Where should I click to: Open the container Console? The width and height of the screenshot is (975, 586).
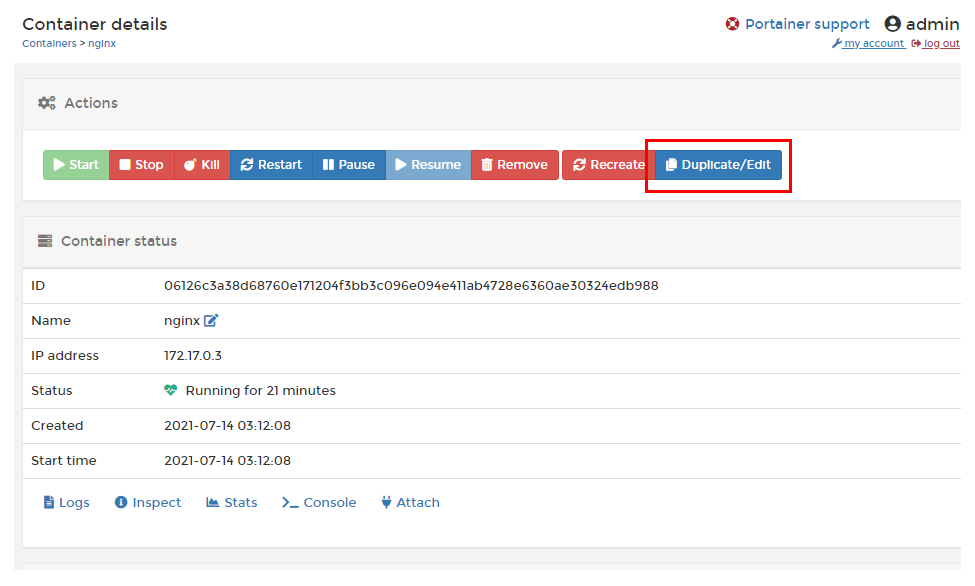click(x=319, y=503)
